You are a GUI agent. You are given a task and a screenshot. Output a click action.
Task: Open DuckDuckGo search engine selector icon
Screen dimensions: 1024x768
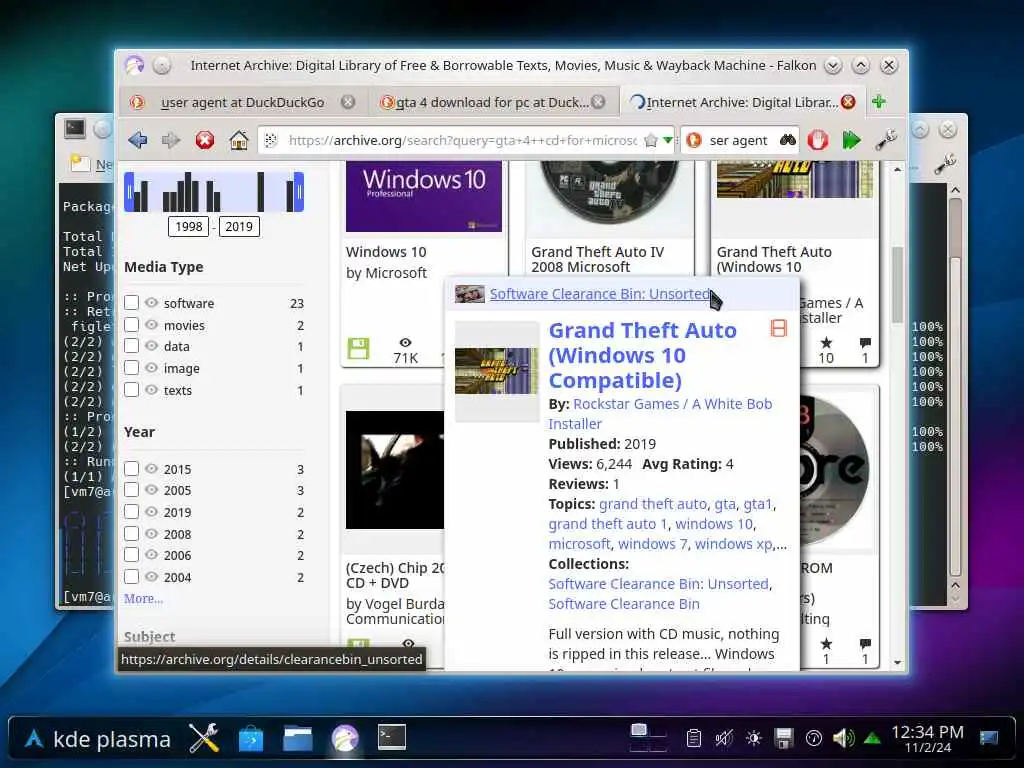[694, 140]
